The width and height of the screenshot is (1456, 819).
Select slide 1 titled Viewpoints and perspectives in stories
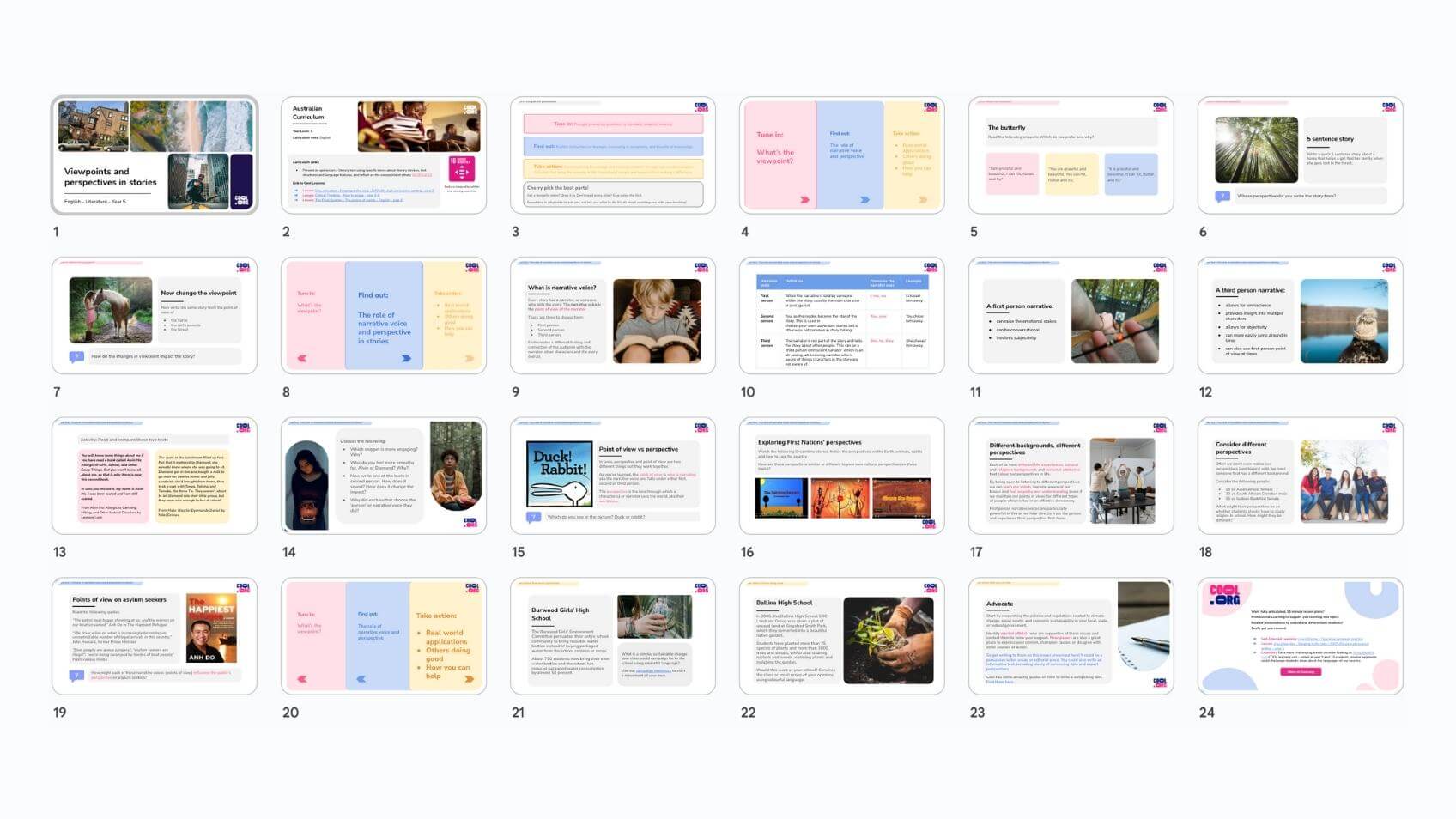click(155, 155)
